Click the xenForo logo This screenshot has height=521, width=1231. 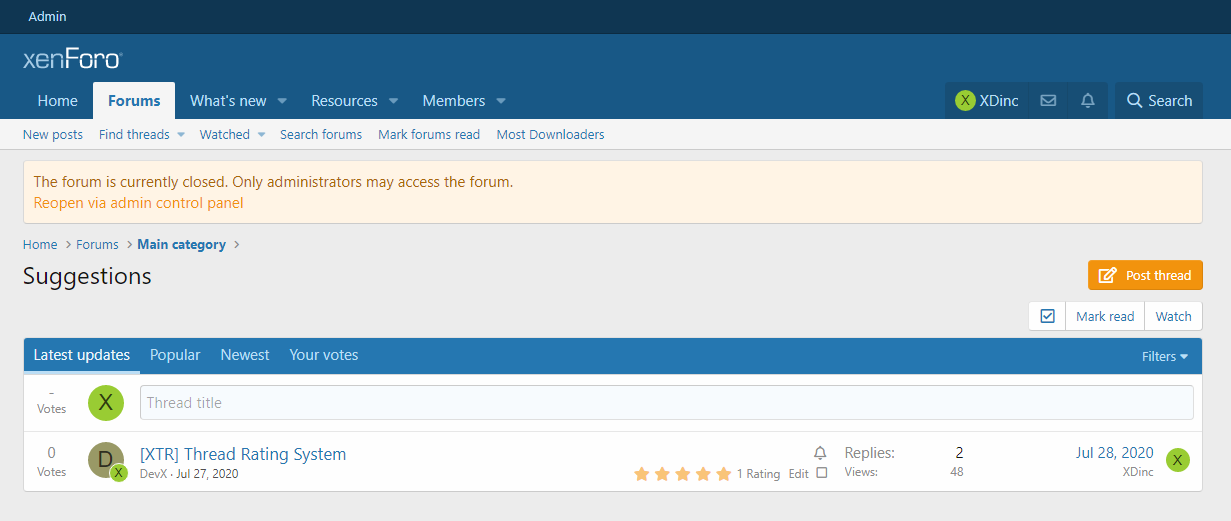click(x=72, y=60)
